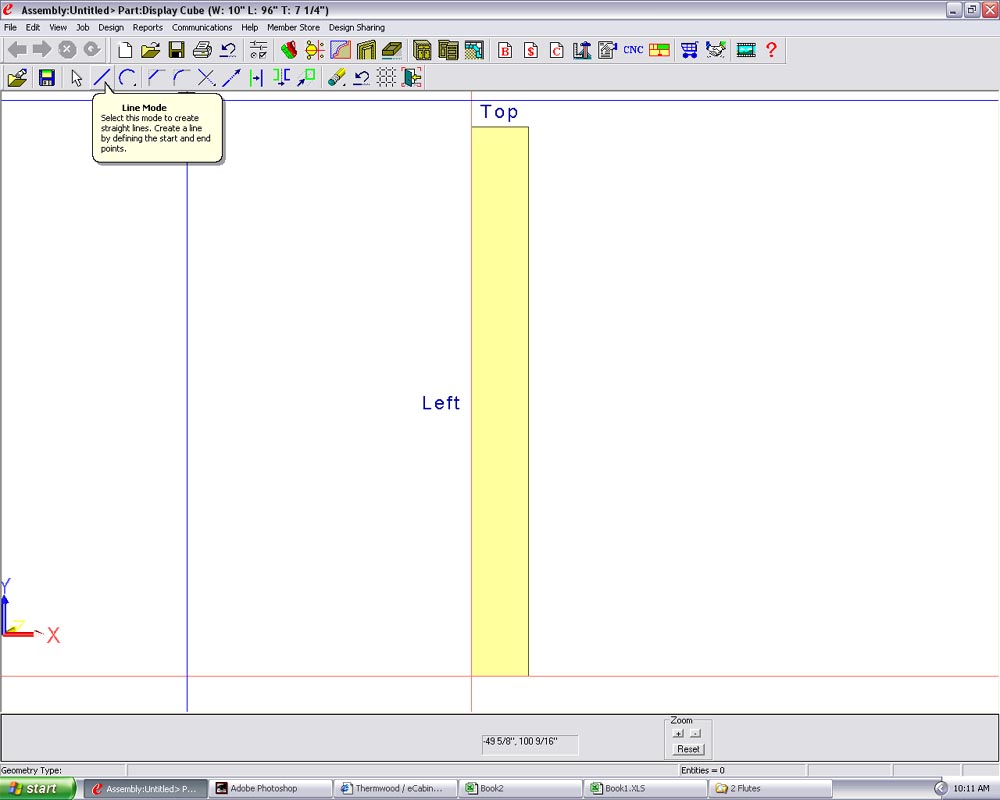Select the eraser tool

point(336,78)
